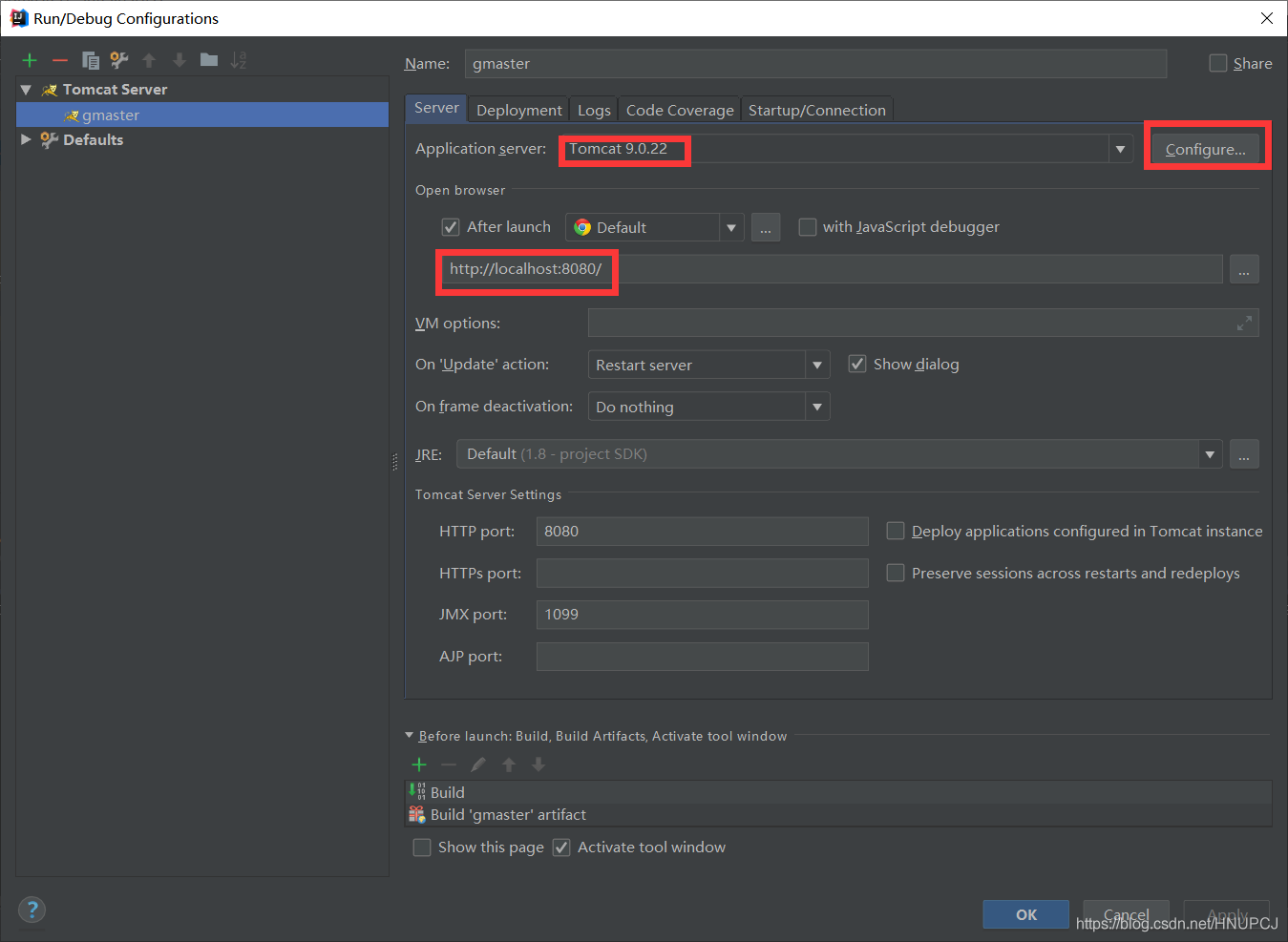Image resolution: width=1288 pixels, height=942 pixels.
Task: Check Show this page checkbox
Action: pyautogui.click(x=422, y=848)
